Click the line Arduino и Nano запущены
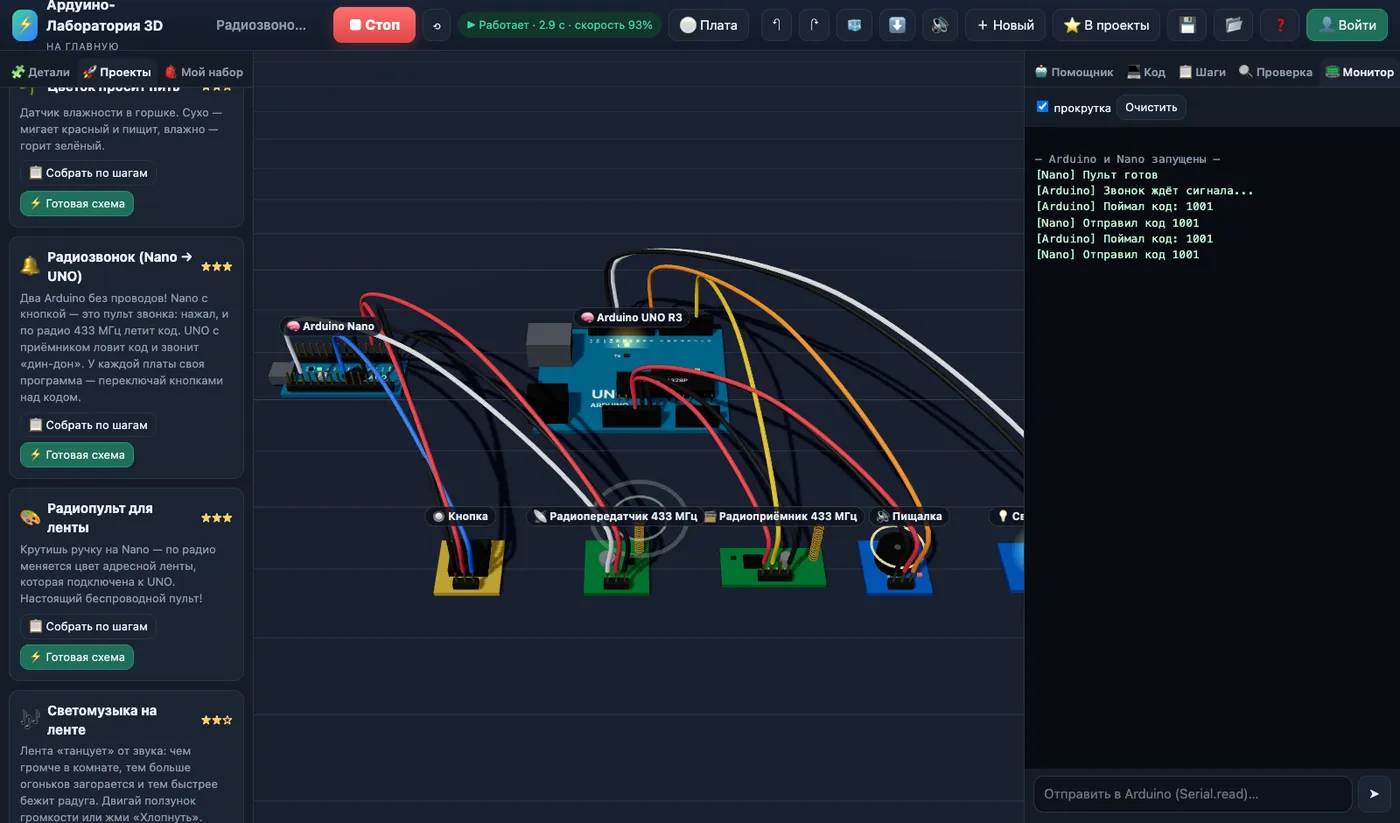Screen dimensions: 1400x823 pos(1128,159)
